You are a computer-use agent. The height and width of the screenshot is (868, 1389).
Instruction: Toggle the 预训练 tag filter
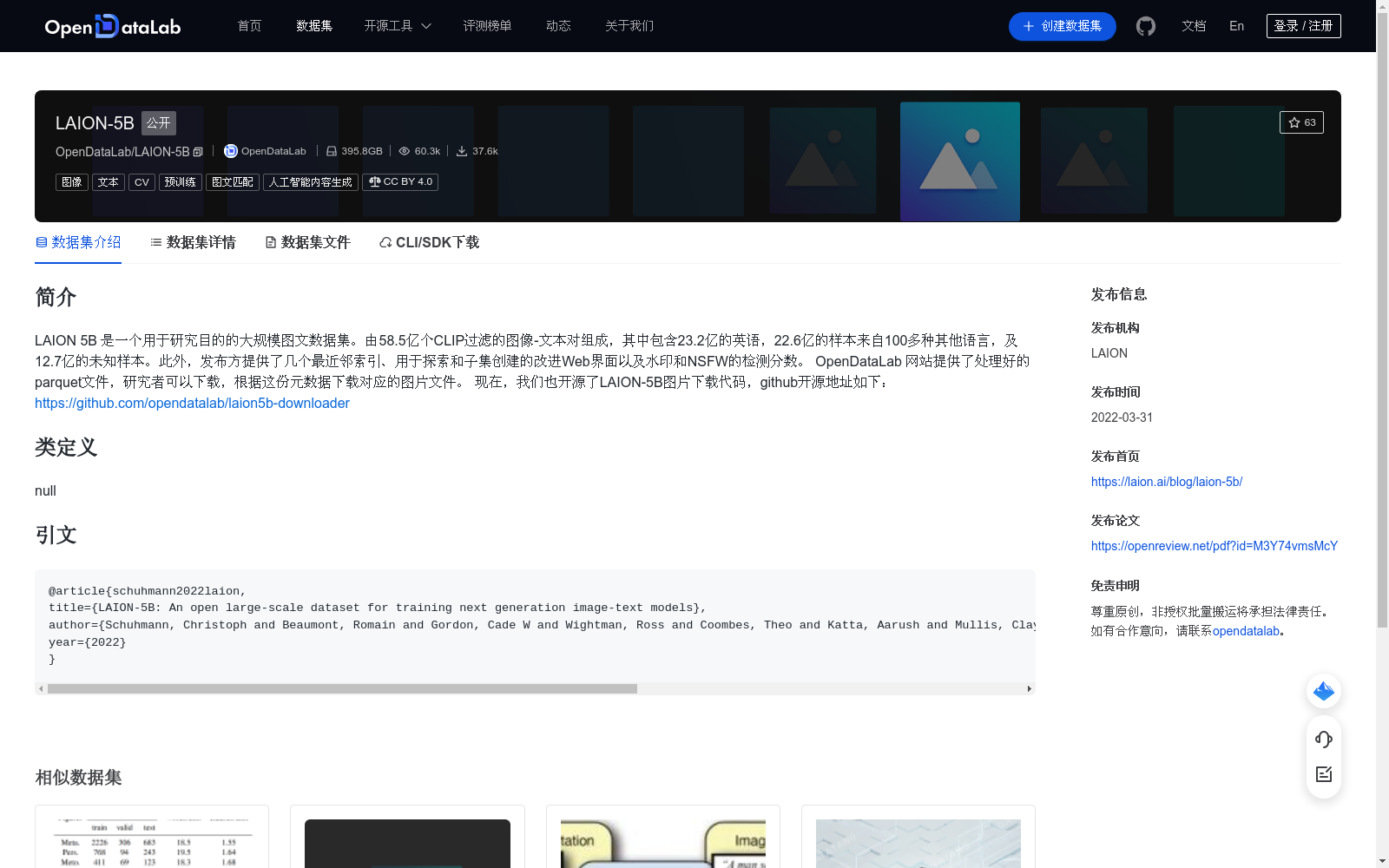181,182
